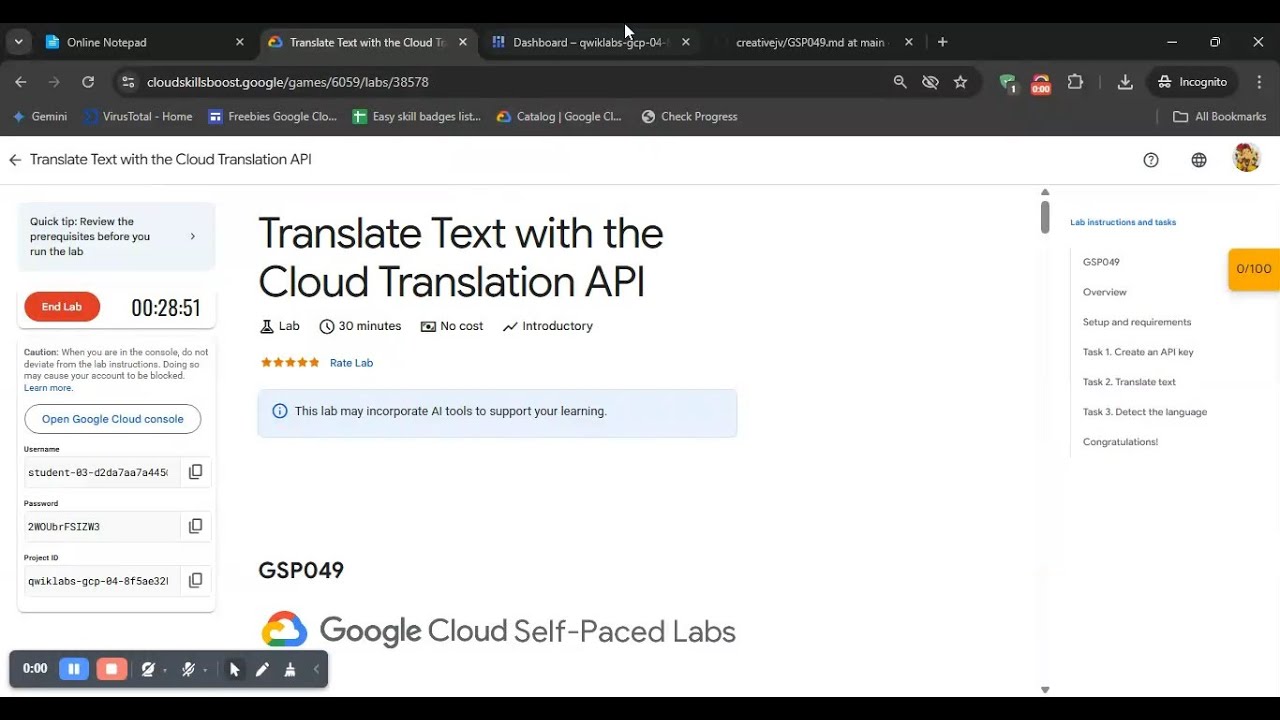Viewport: 1280px width, 720px height.
Task: Click the page scrollbar thumb
Action: [x=1045, y=217]
